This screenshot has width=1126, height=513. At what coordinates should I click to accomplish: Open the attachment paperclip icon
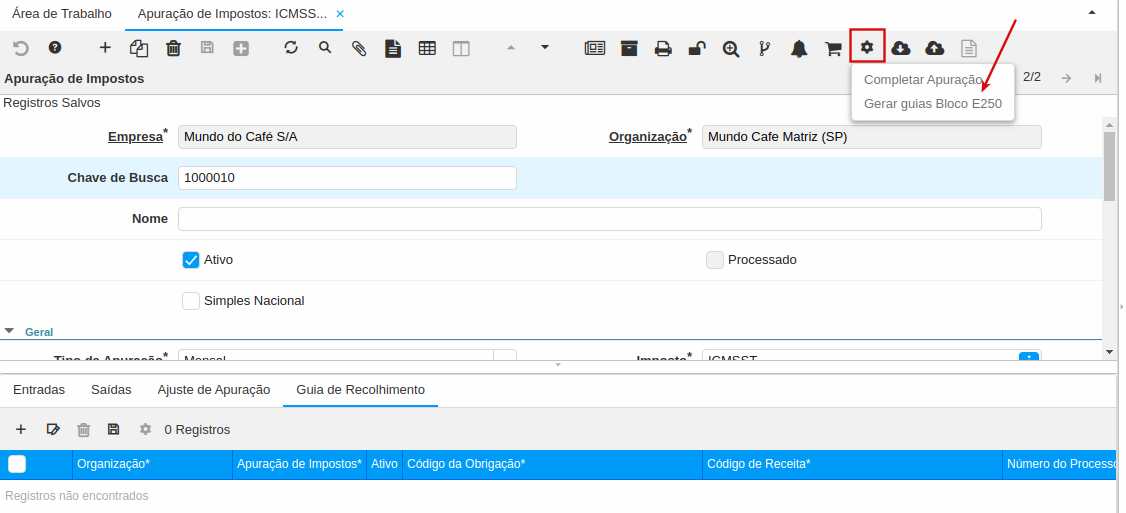click(x=359, y=48)
